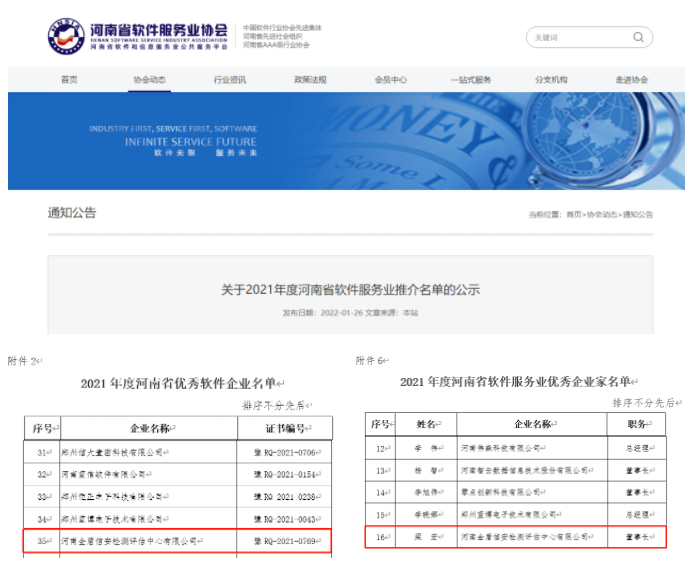691x563 pixels.
Task: Click certificate number 豫RQ-2021-0043
Action: pyautogui.click(x=285, y=519)
